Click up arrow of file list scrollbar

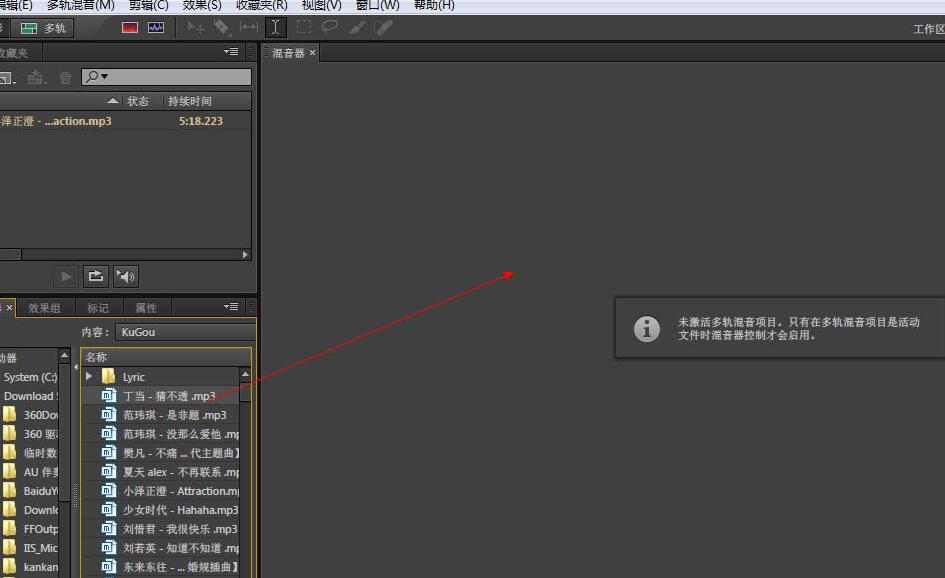245,374
